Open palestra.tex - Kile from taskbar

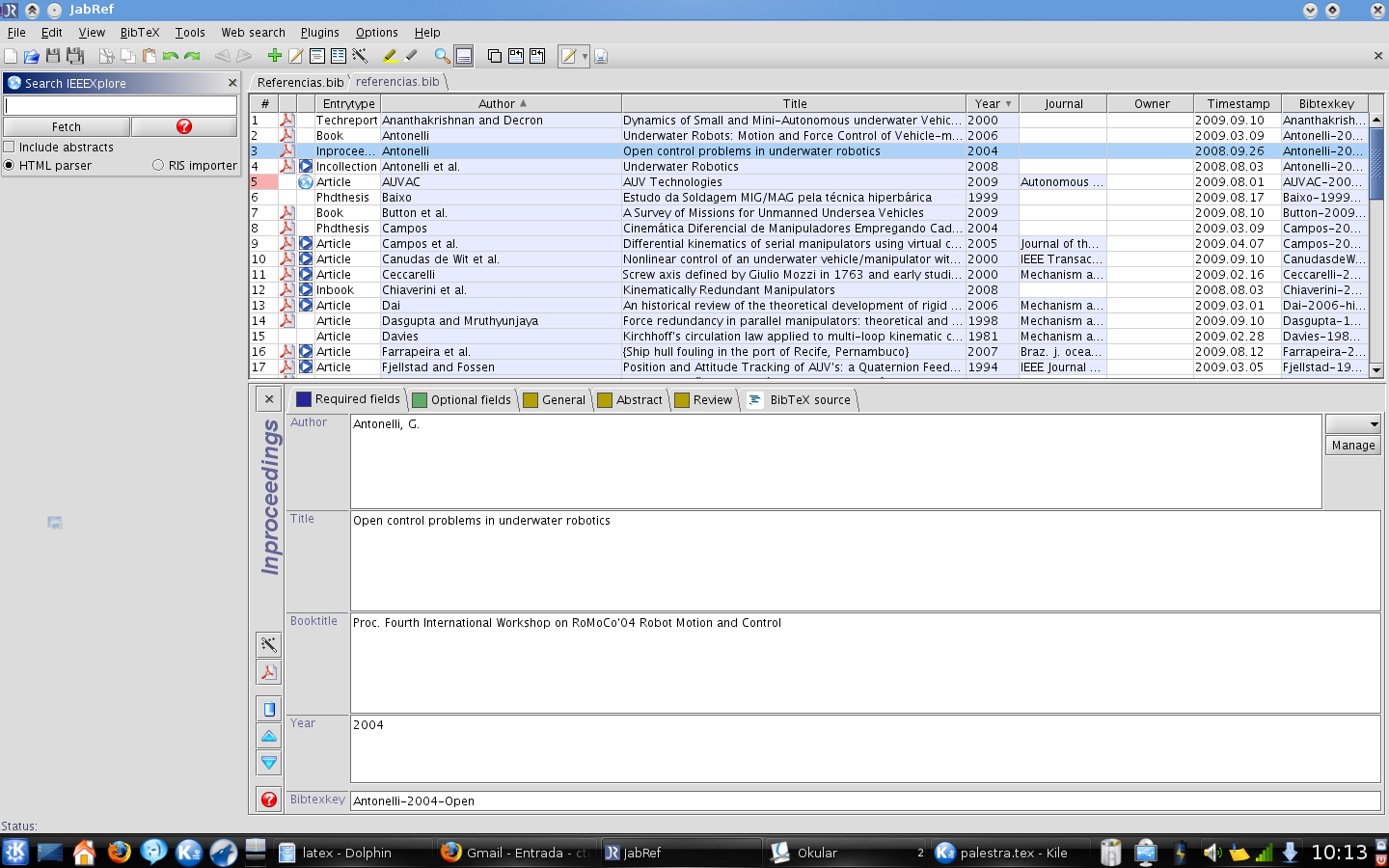[x=1013, y=853]
